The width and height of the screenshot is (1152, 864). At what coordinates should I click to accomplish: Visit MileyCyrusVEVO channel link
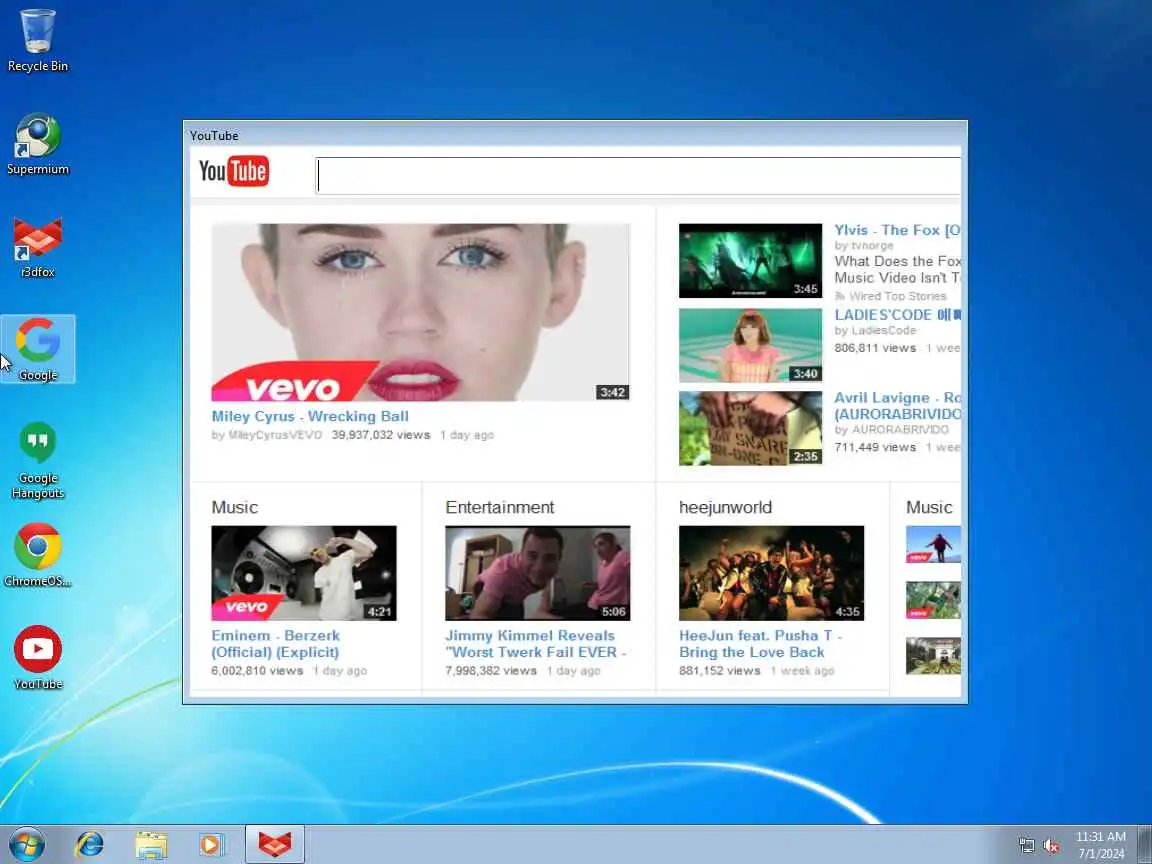click(275, 435)
